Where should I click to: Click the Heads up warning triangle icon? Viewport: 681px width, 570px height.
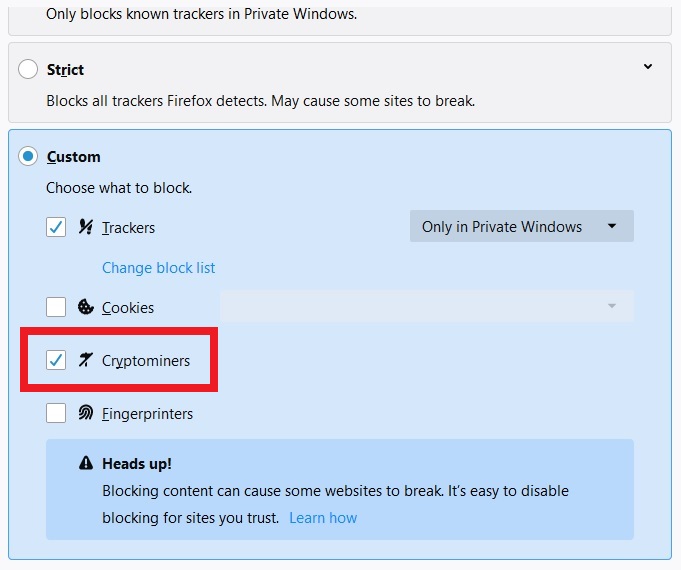(86, 463)
